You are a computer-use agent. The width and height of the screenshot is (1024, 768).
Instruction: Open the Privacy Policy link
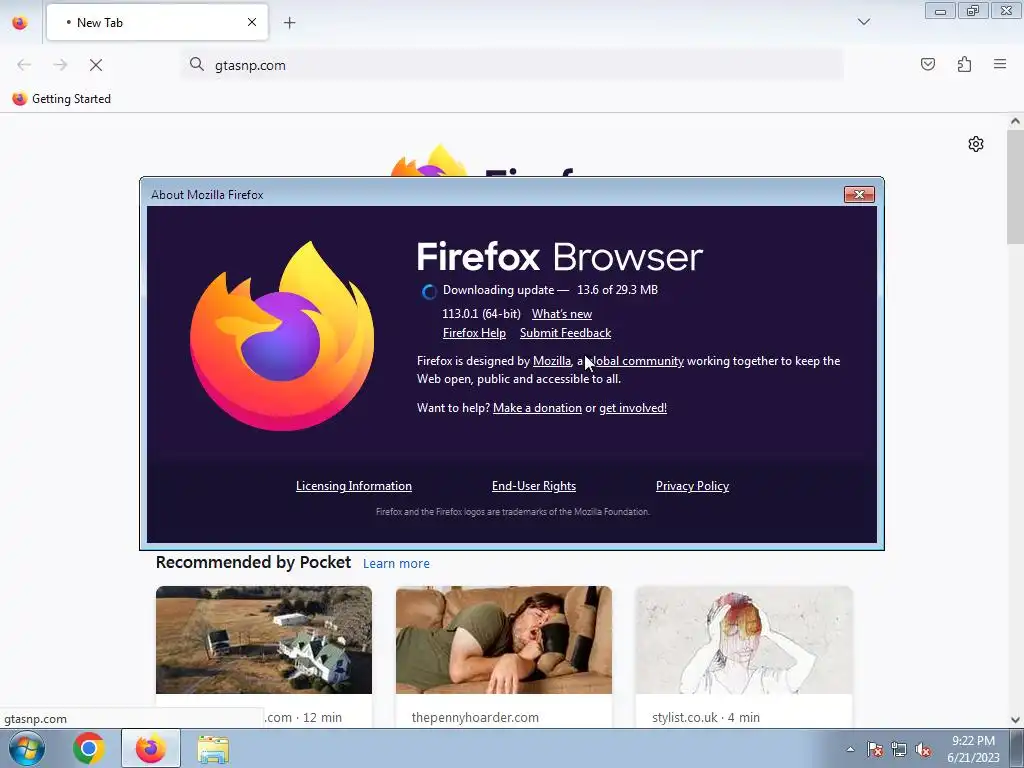click(x=692, y=486)
